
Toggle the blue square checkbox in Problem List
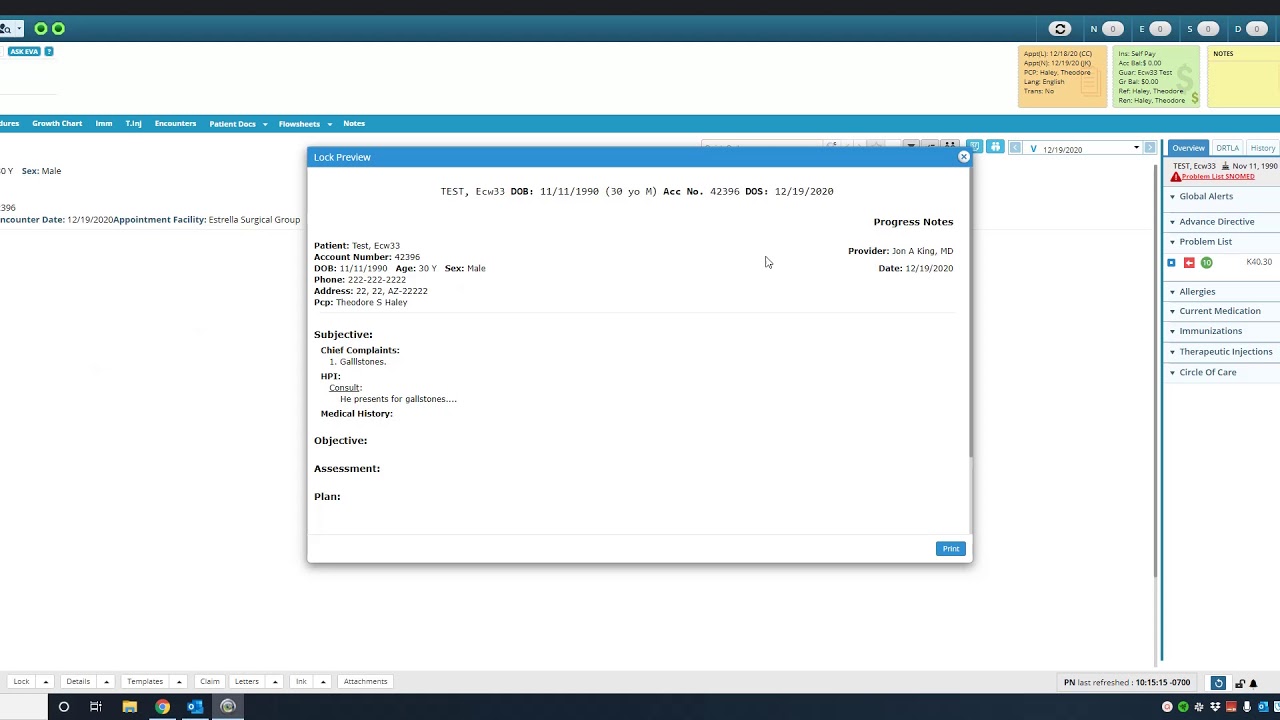click(x=1171, y=263)
